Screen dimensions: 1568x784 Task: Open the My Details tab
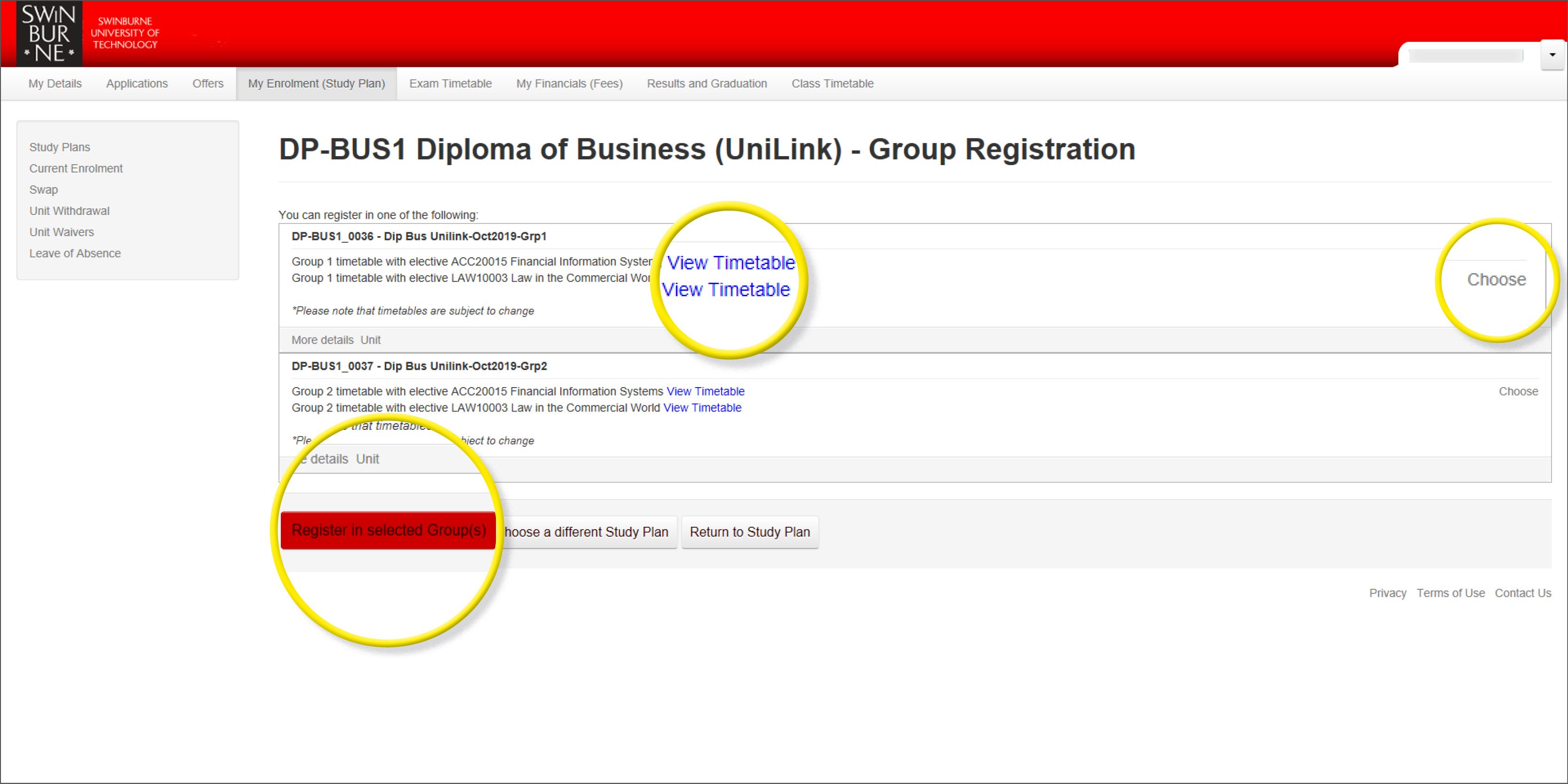point(55,84)
